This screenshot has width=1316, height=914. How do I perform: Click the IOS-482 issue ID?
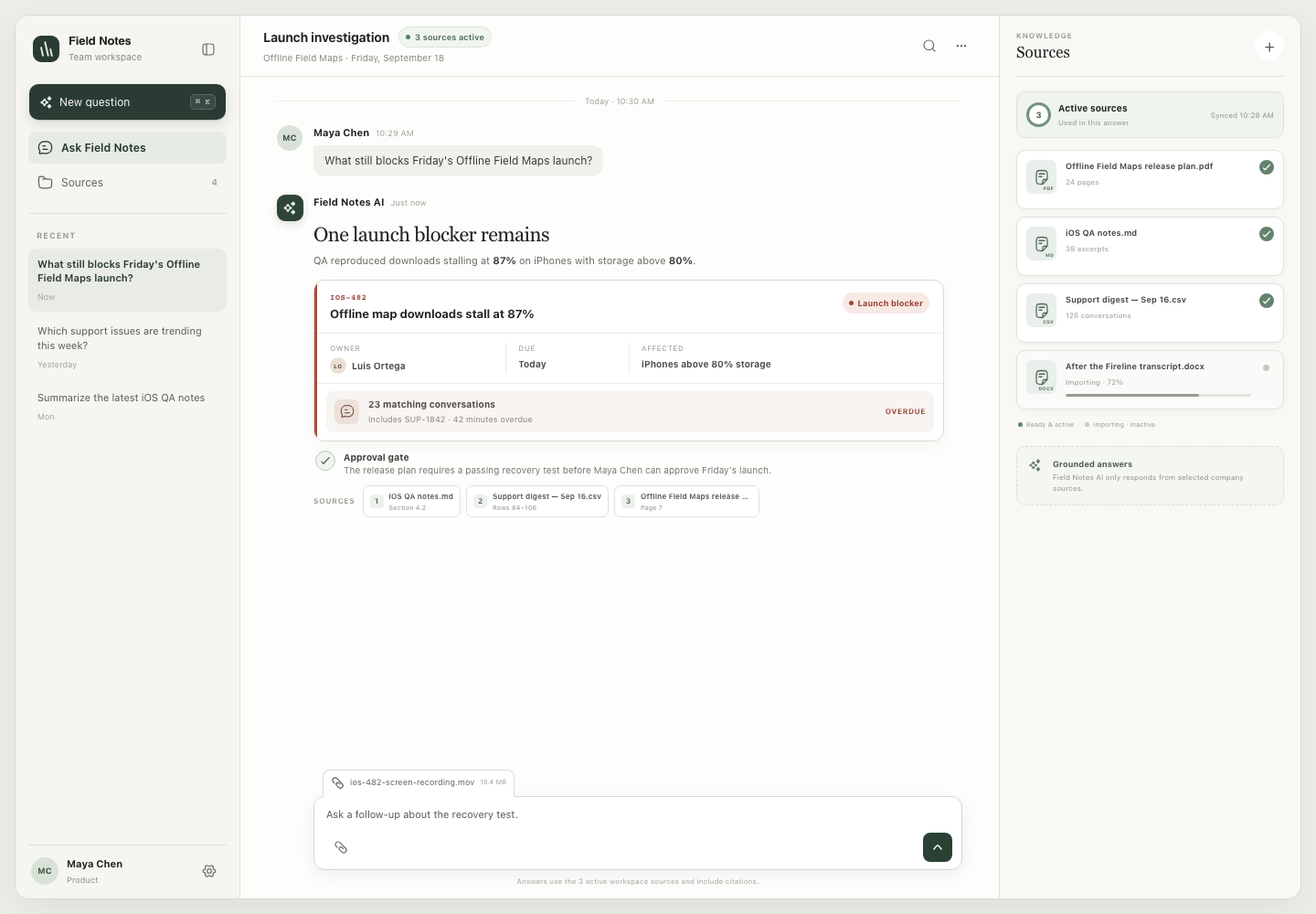click(348, 298)
